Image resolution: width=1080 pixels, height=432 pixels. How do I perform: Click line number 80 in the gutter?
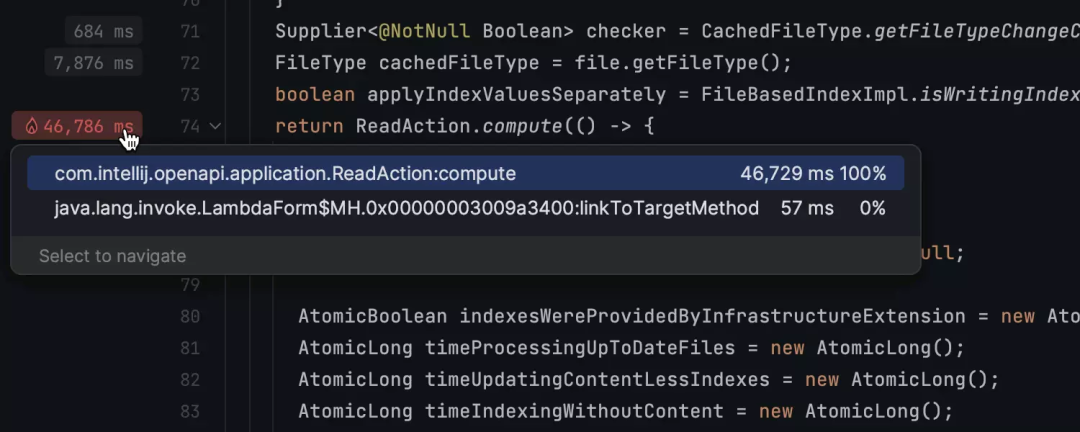[x=190, y=316]
